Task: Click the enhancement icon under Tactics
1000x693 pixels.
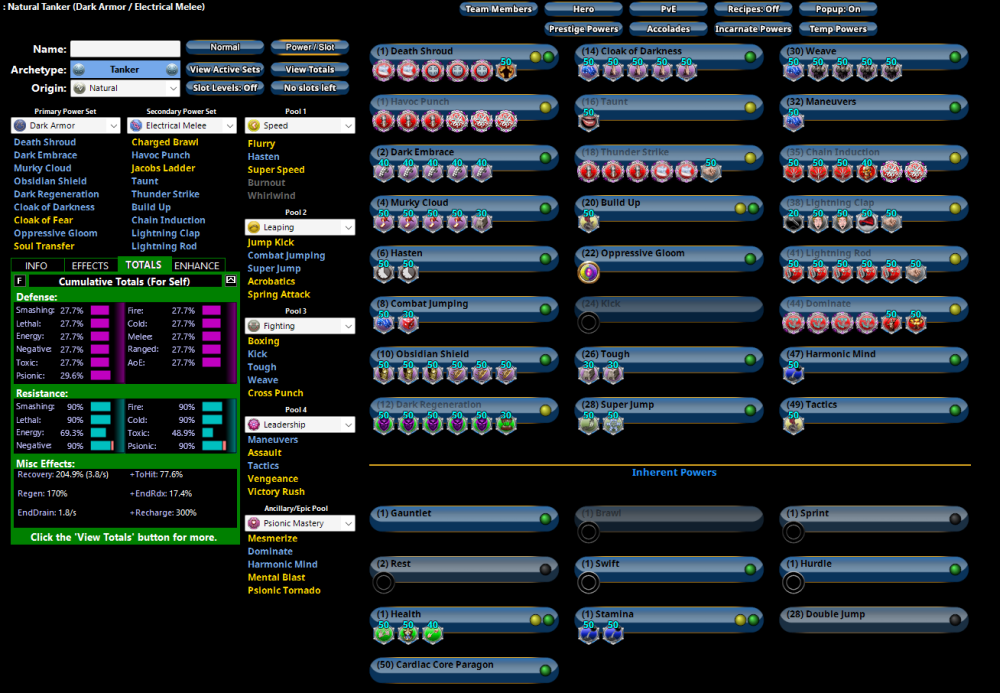Action: [794, 423]
